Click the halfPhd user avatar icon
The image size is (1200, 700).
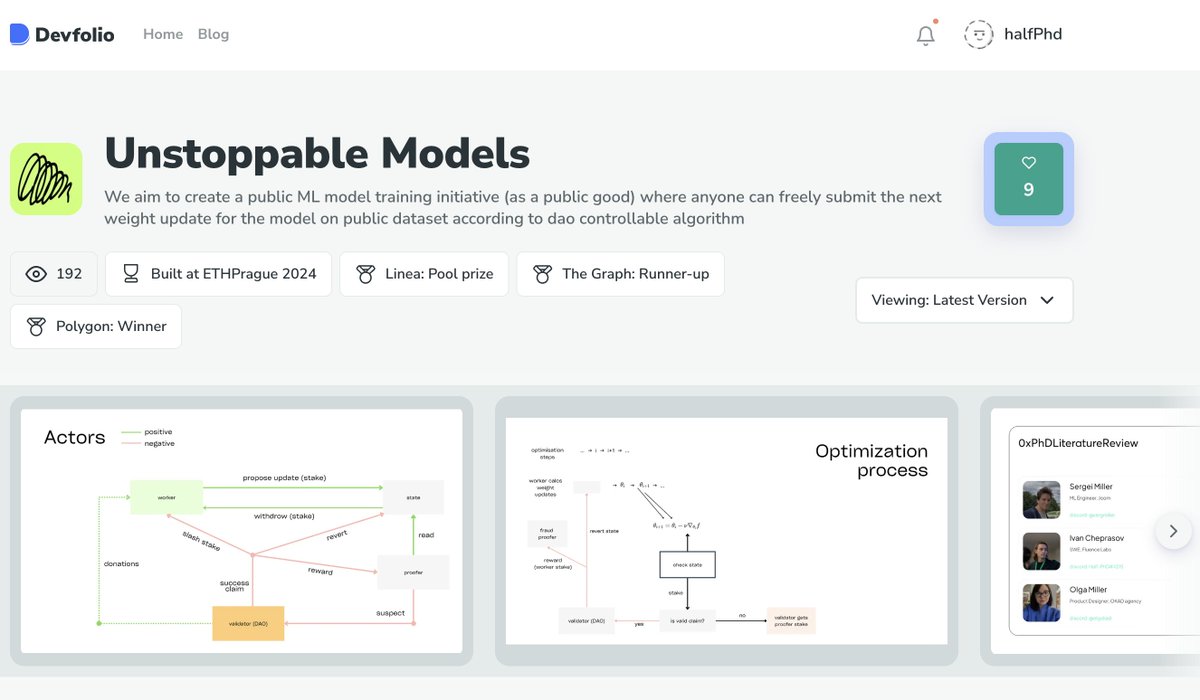tap(978, 34)
